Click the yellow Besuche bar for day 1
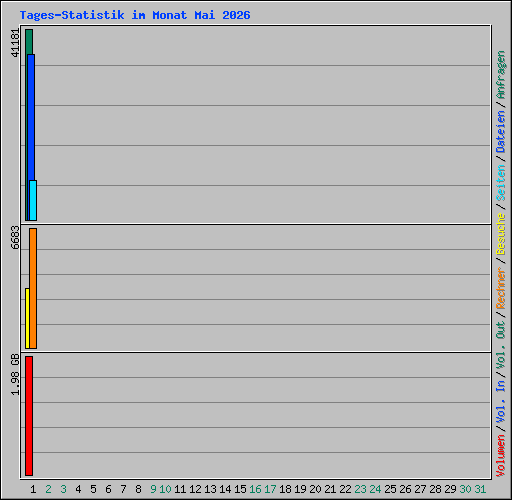Viewport: 512px width, 500px height. tap(27, 318)
